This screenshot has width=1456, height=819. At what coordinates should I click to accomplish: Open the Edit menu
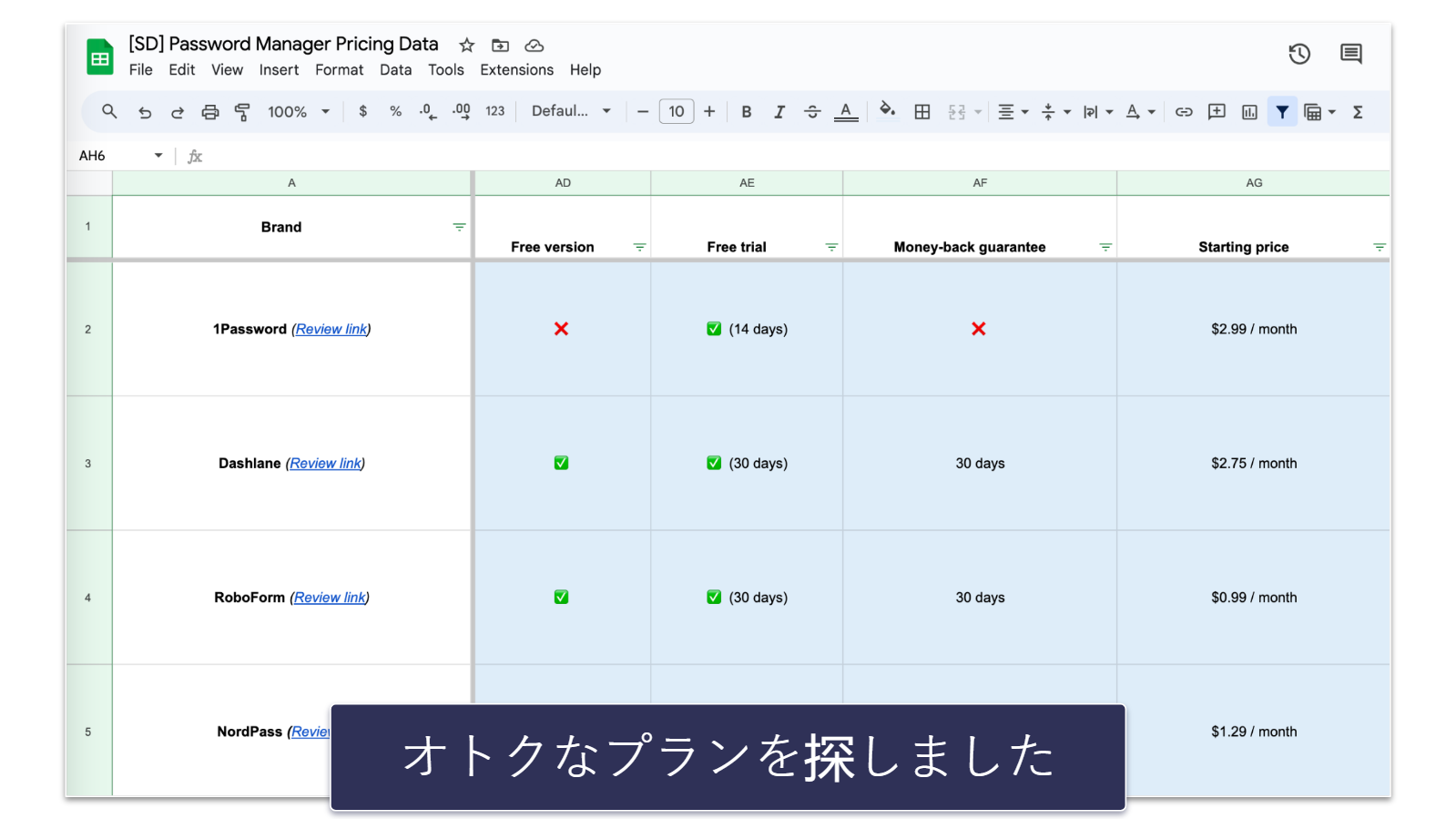(x=182, y=69)
